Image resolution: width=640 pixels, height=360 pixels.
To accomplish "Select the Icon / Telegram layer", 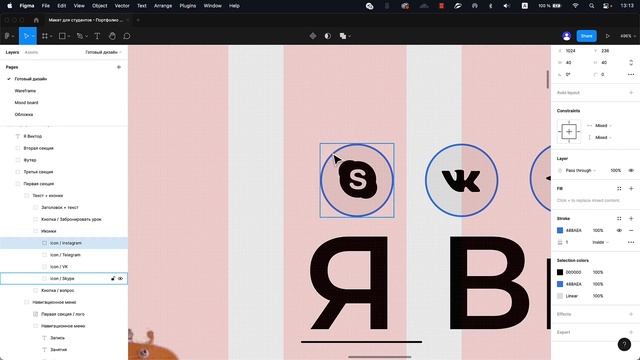I will coord(64,255).
